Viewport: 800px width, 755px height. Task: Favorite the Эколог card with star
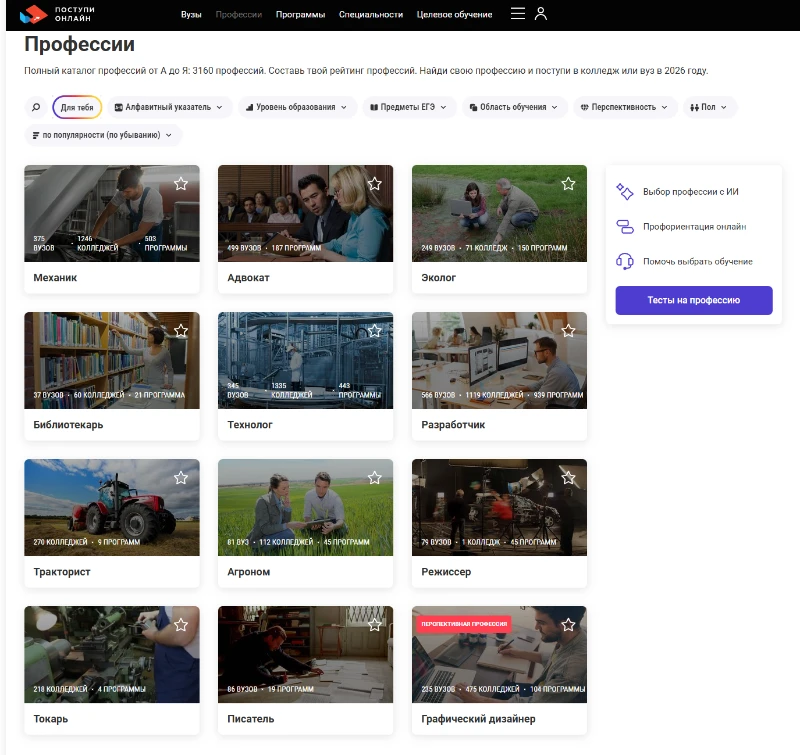pos(568,184)
